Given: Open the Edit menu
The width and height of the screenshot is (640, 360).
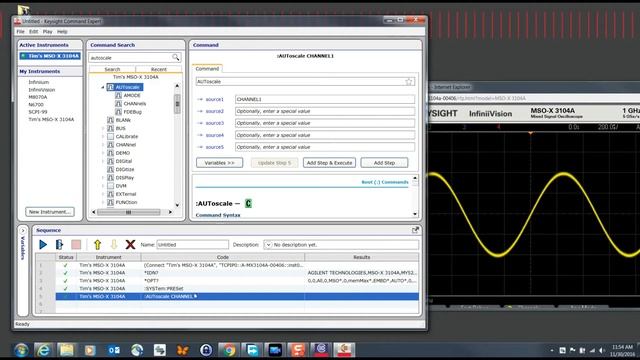Looking at the screenshot, I should tap(33, 31).
